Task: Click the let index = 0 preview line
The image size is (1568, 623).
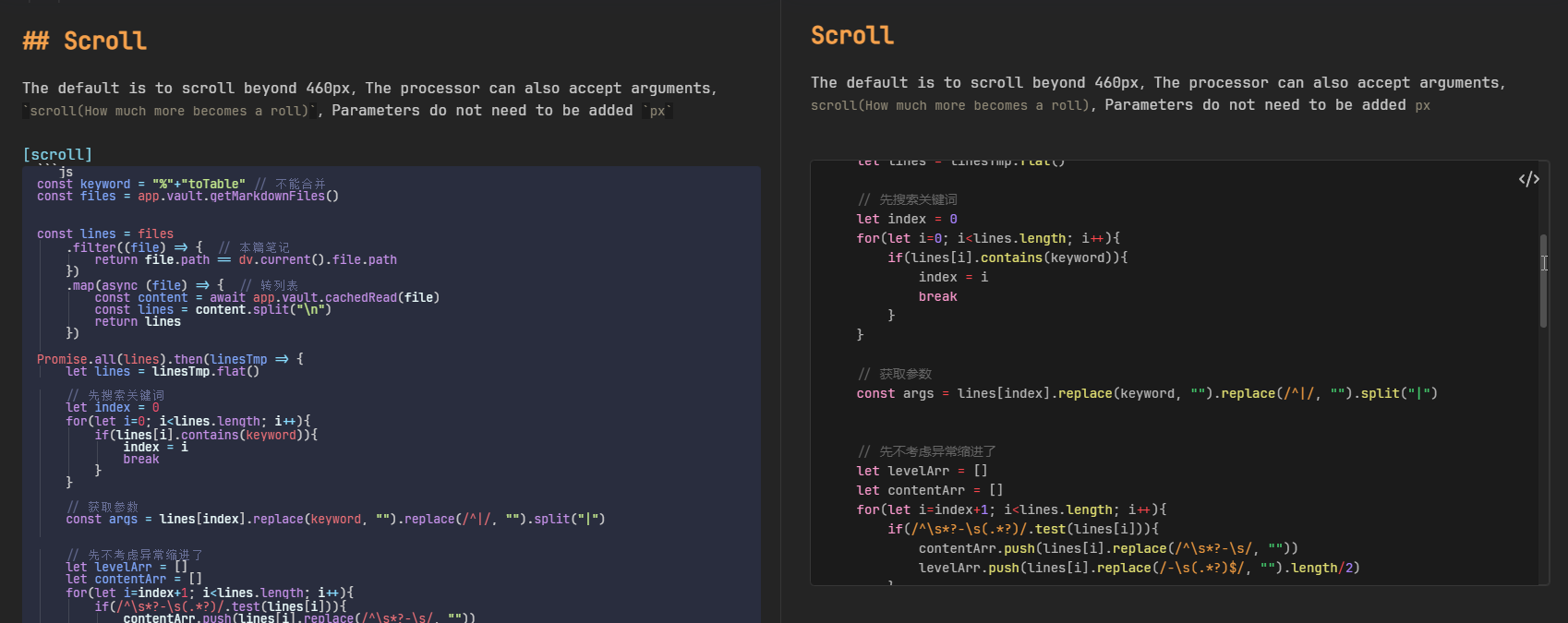Action: click(x=906, y=219)
